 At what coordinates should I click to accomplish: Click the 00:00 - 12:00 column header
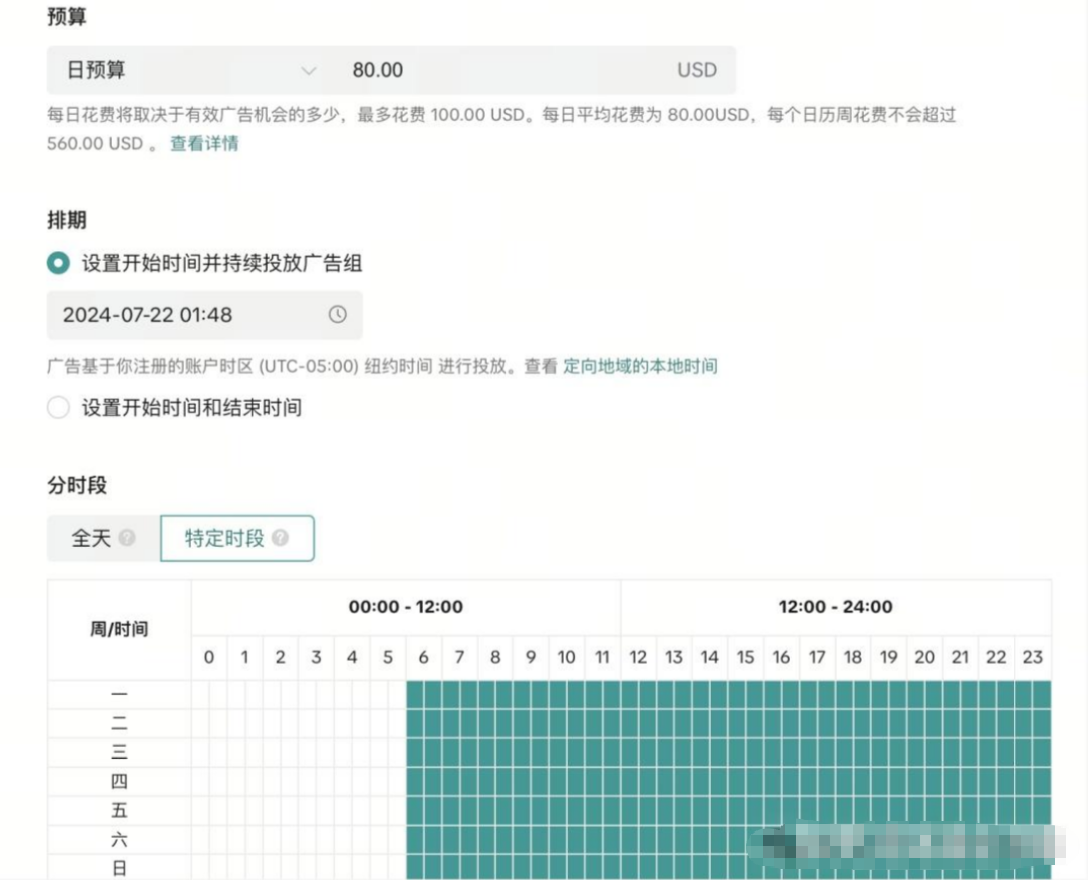[x=405, y=607]
